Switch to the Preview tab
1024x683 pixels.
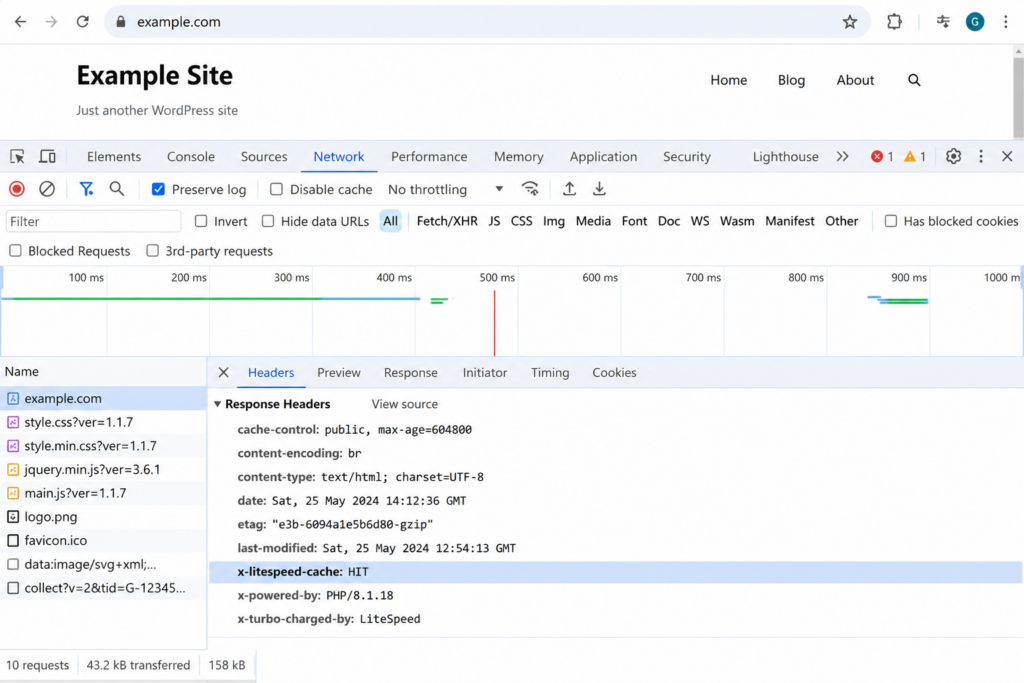click(x=338, y=372)
